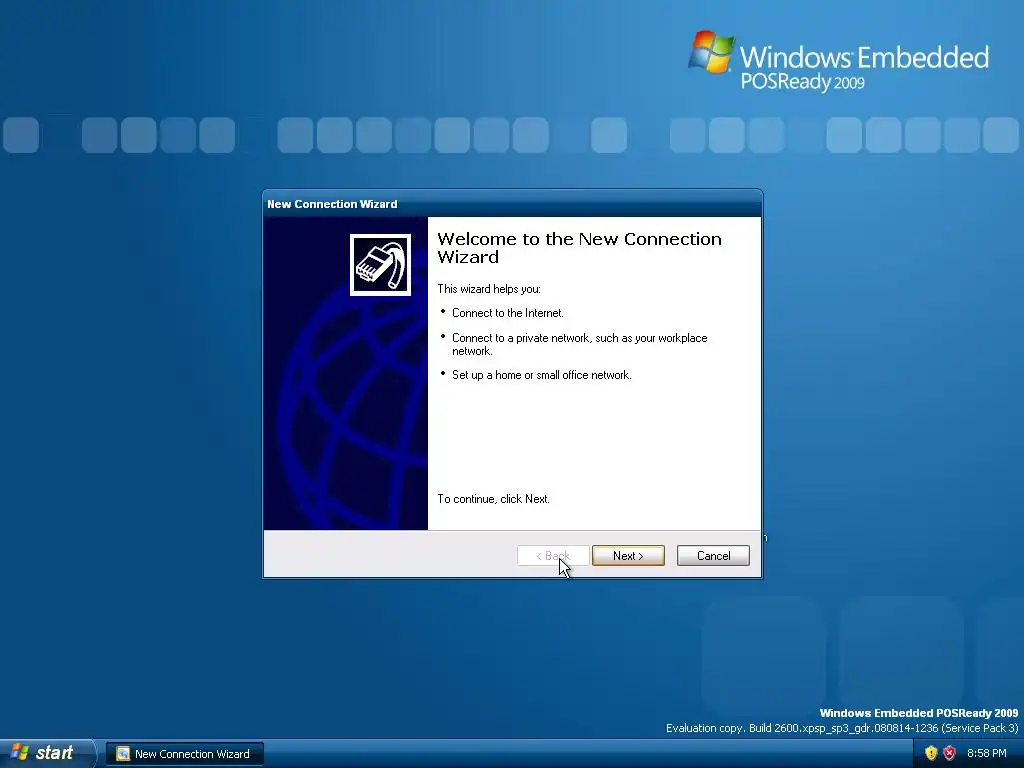Click the wizard icon in the taskbar button
Viewport: 1024px width, 768px height.
(x=123, y=754)
